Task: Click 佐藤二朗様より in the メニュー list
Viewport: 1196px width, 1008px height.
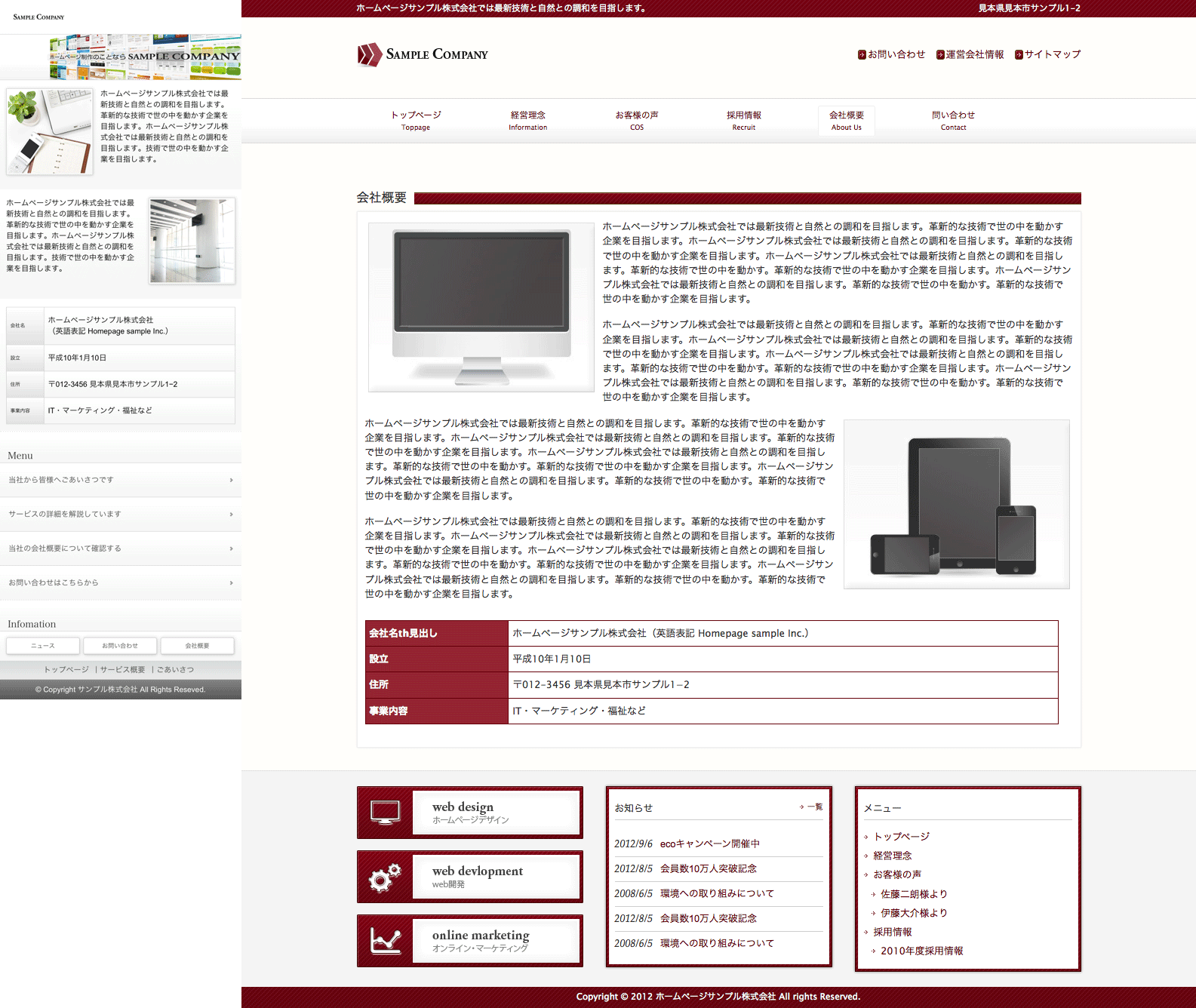Action: point(913,894)
